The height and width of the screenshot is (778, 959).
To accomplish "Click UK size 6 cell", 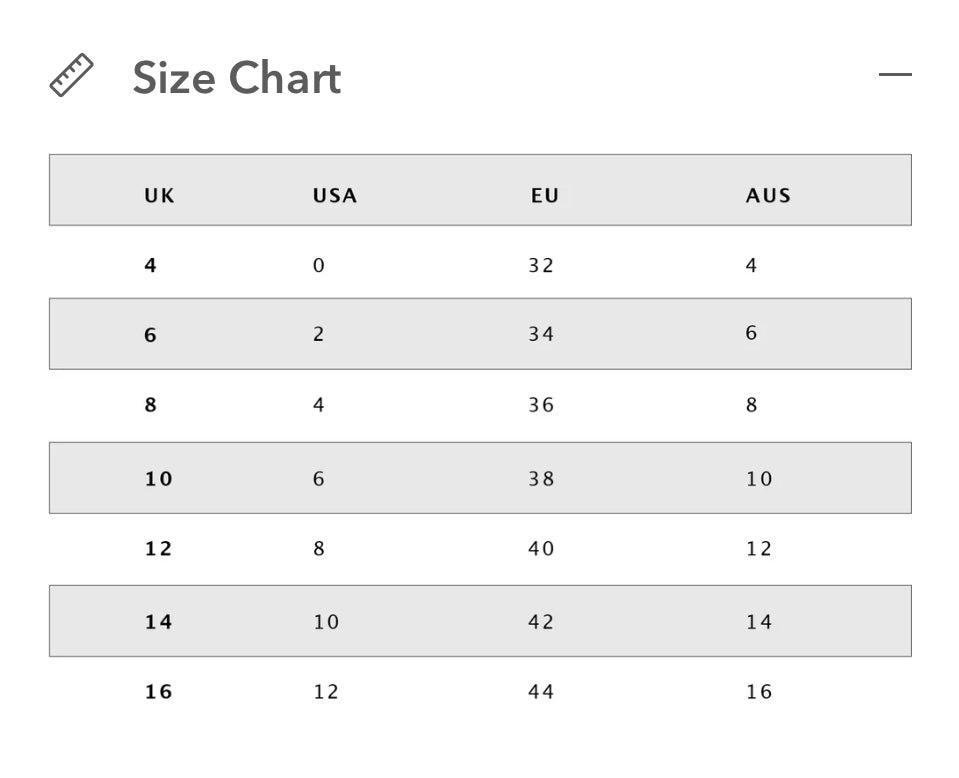I will tap(151, 335).
